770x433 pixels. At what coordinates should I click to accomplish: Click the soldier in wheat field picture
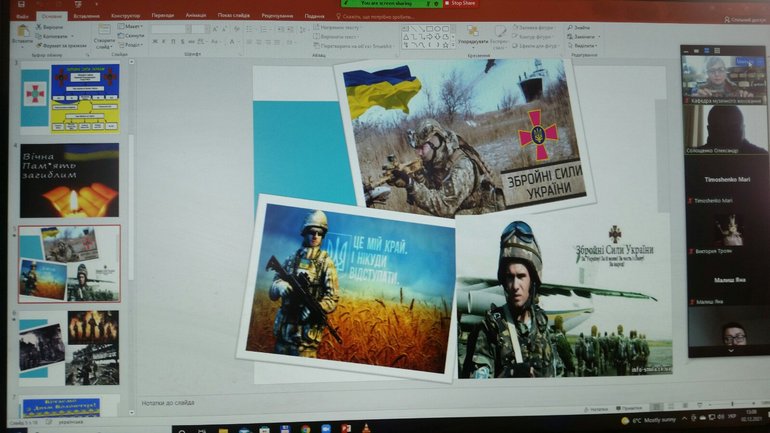(347, 288)
